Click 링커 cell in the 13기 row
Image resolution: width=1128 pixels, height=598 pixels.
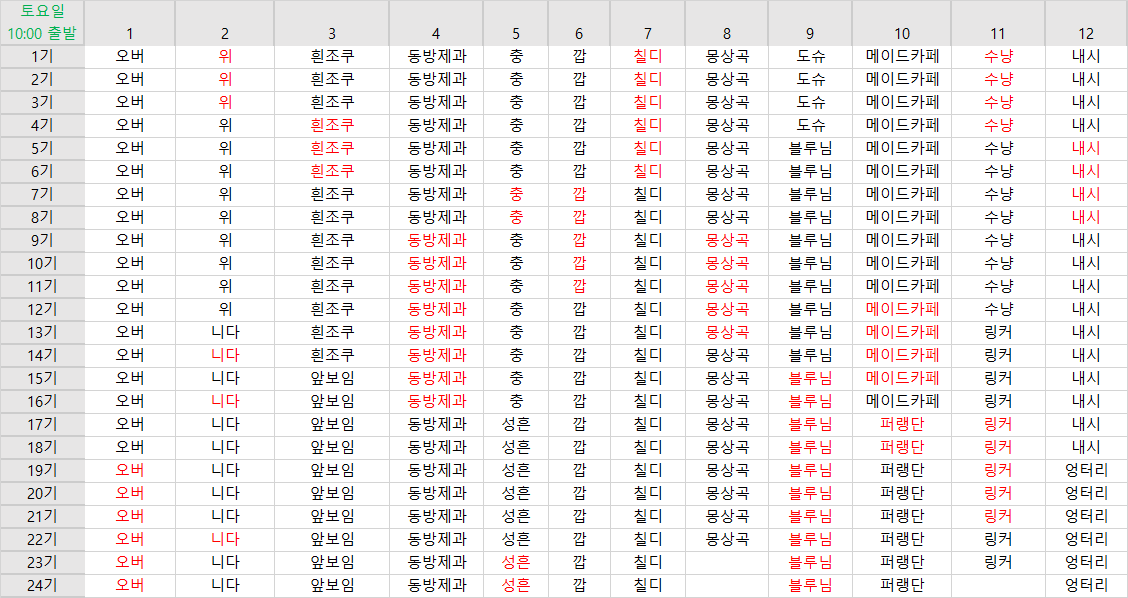click(x=998, y=332)
